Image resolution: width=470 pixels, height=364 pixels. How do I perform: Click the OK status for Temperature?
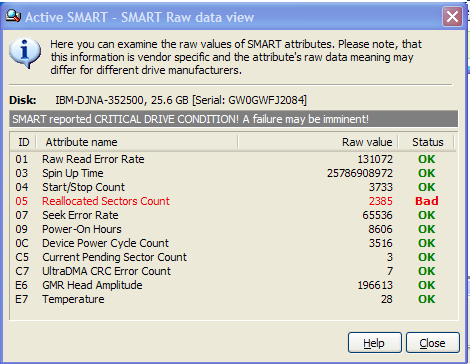pos(427,299)
